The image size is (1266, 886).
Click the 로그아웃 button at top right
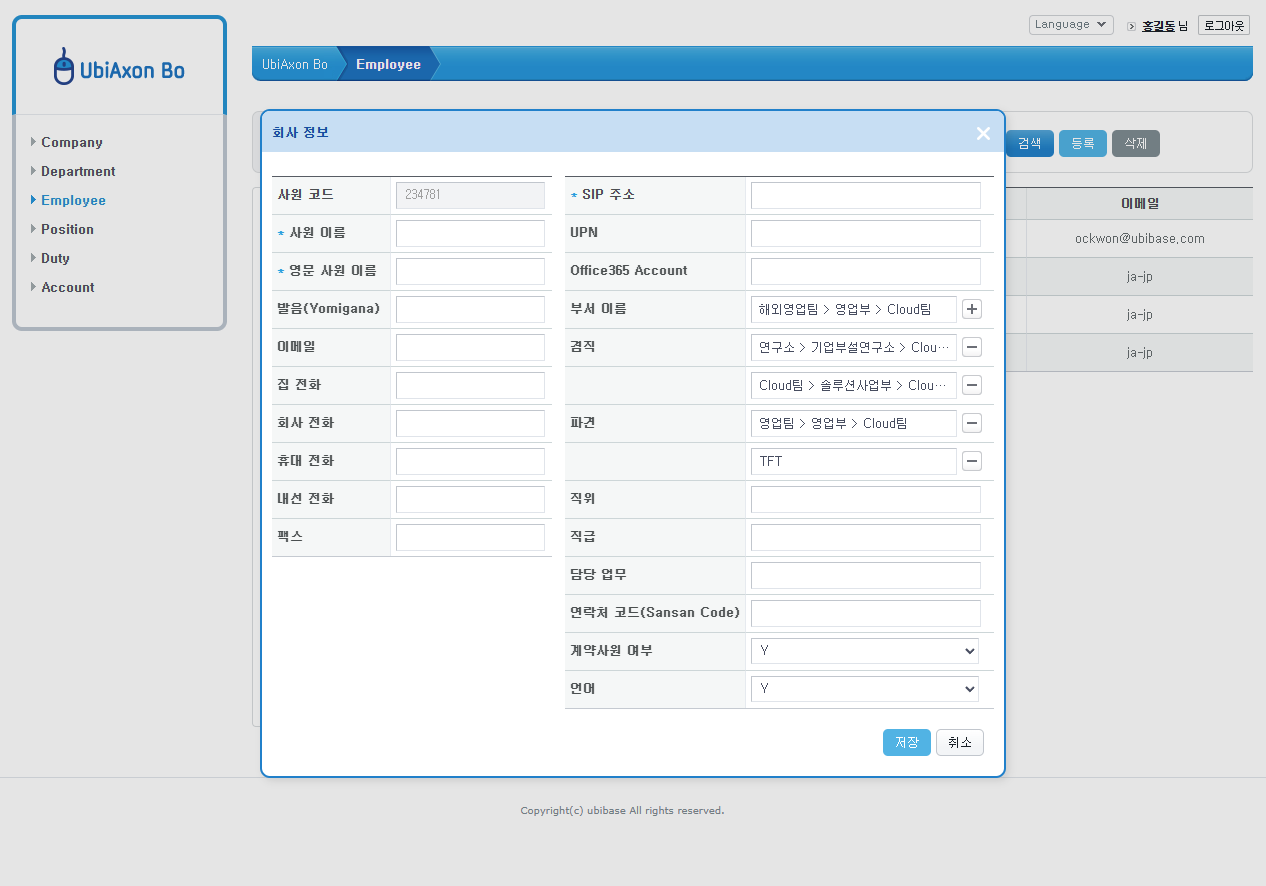pyautogui.click(x=1223, y=24)
